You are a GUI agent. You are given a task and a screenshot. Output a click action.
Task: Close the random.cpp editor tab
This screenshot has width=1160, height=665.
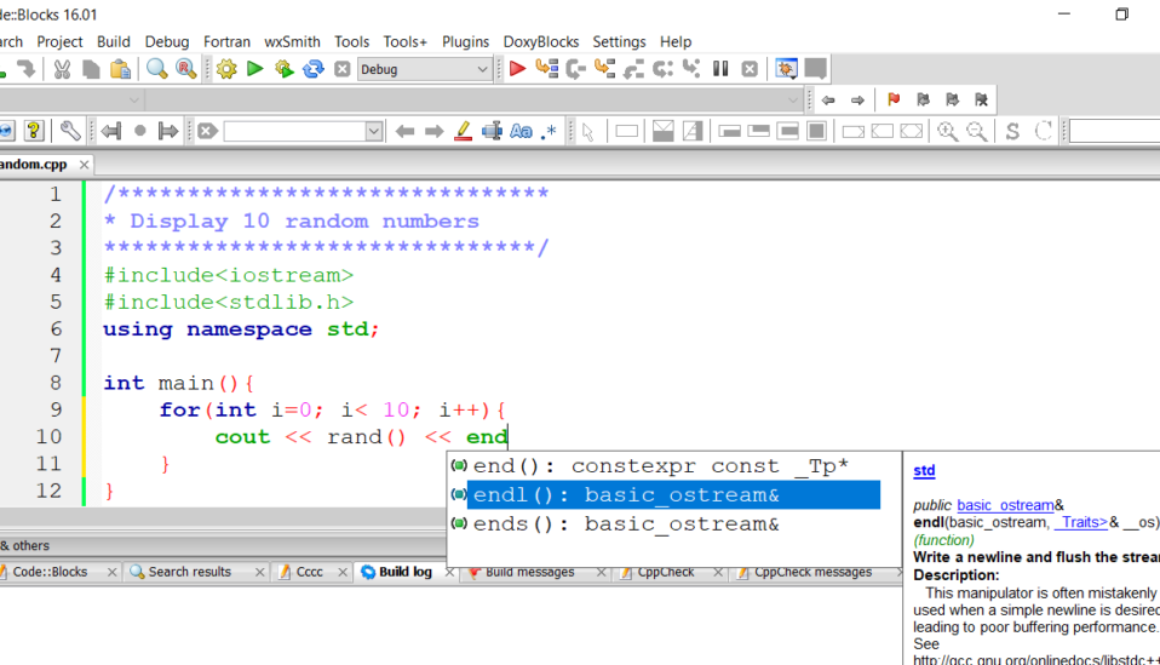tap(85, 165)
